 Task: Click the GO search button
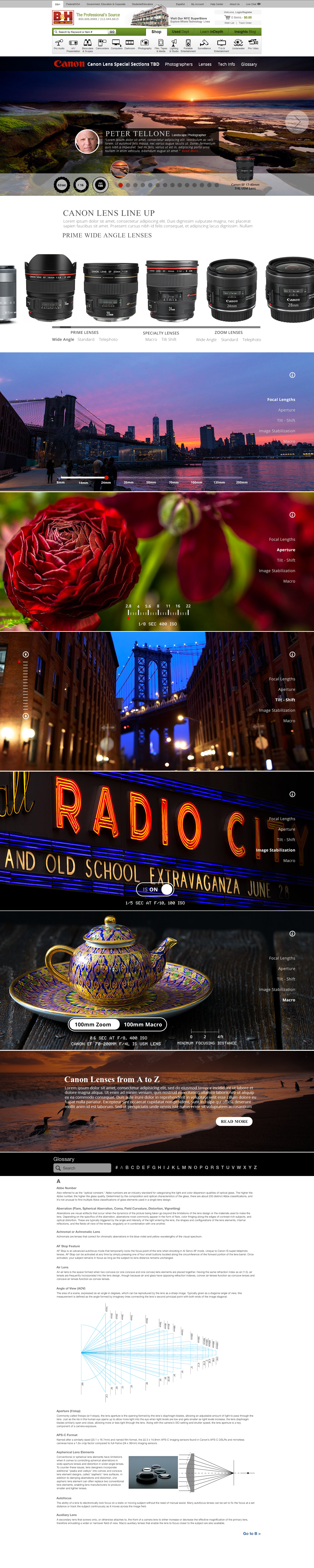112,32
